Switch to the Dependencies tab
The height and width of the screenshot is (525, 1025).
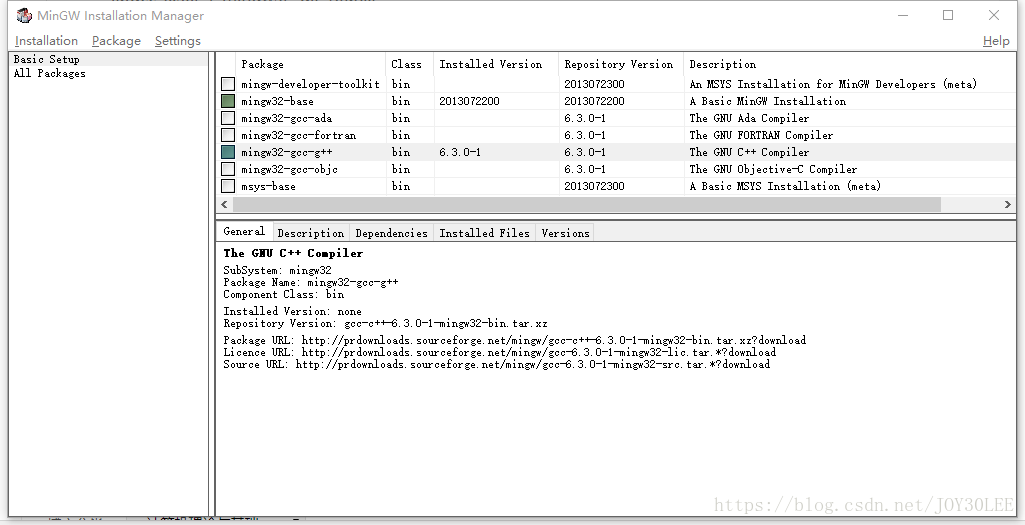391,233
